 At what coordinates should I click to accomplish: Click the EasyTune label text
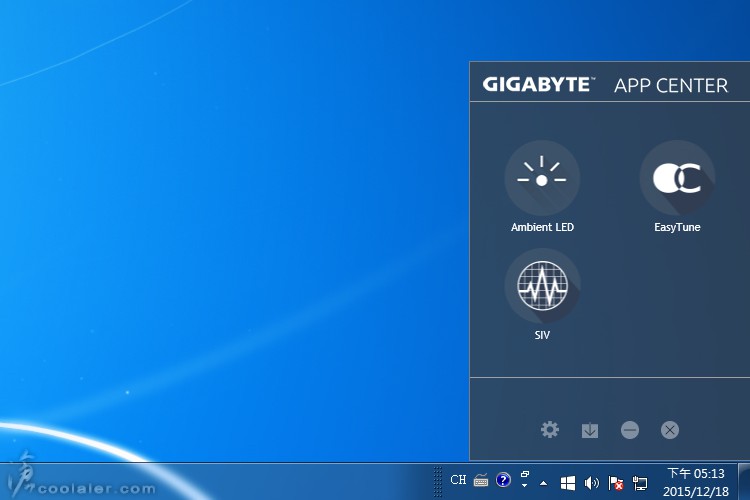(677, 227)
